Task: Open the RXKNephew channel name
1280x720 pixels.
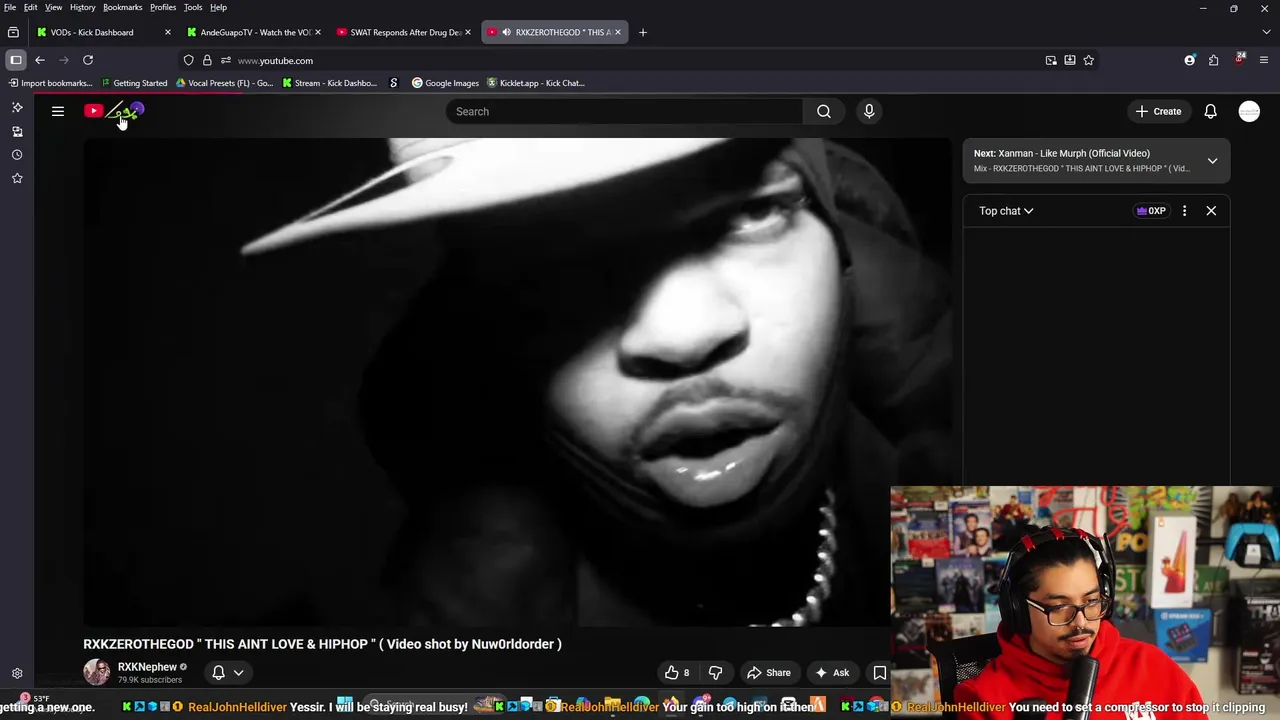Action: click(x=147, y=667)
